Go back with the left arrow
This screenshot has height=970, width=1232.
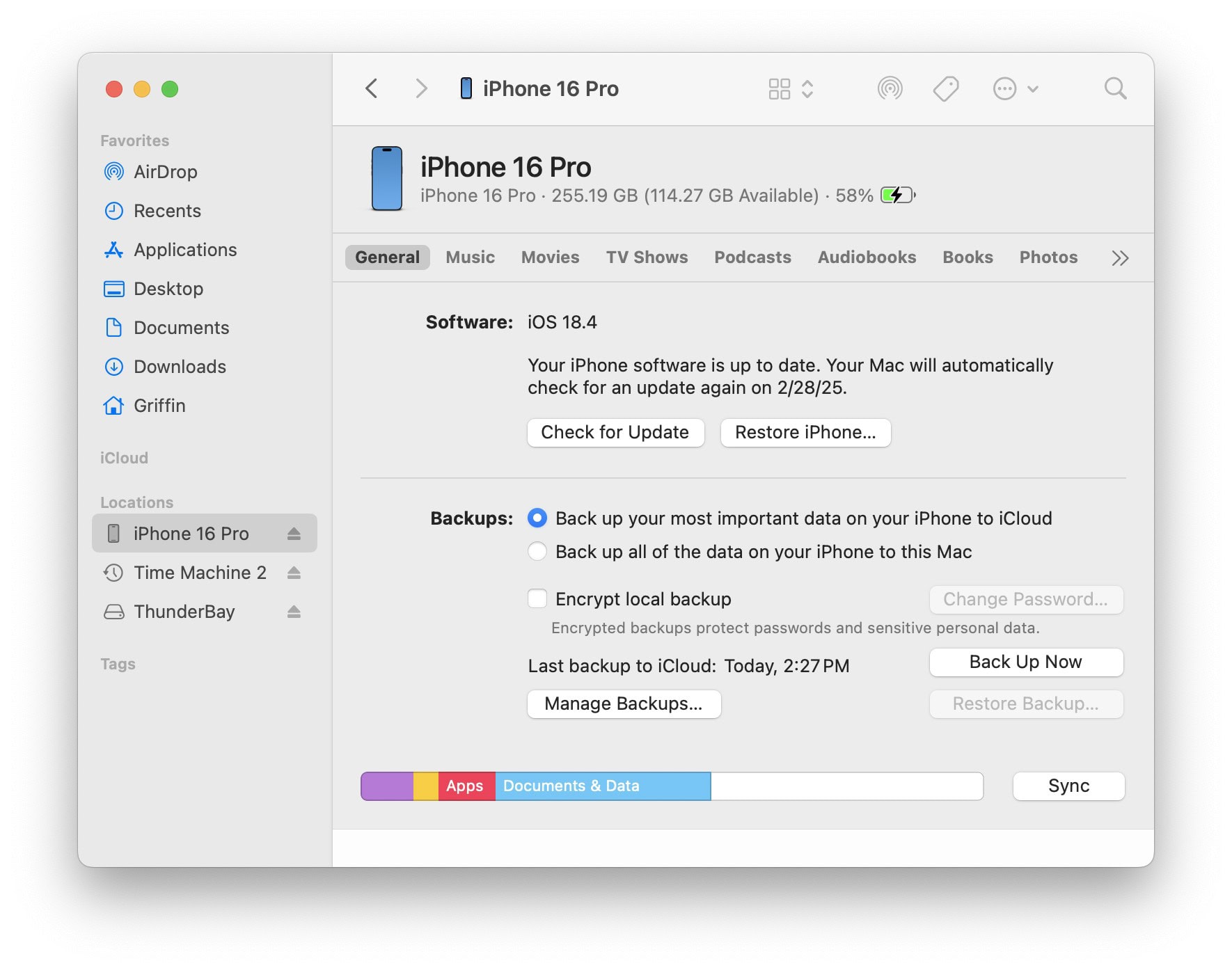372,89
